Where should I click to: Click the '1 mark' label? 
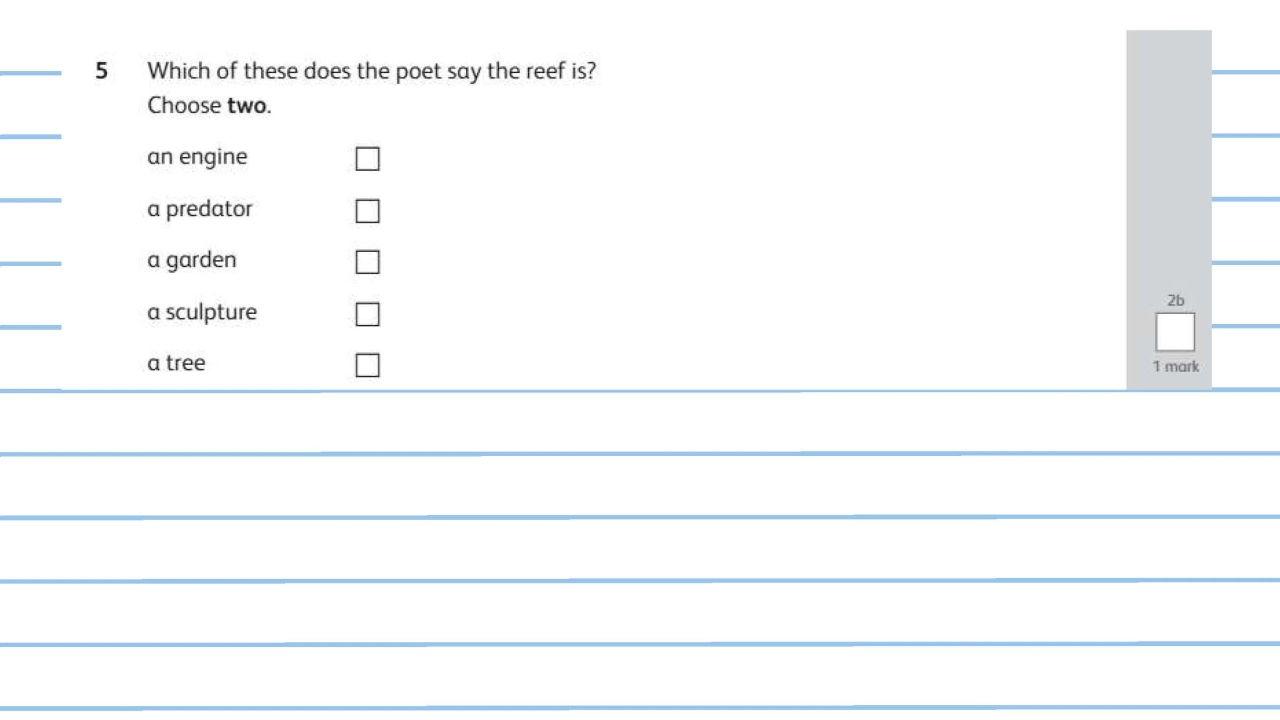pyautogui.click(x=1175, y=367)
